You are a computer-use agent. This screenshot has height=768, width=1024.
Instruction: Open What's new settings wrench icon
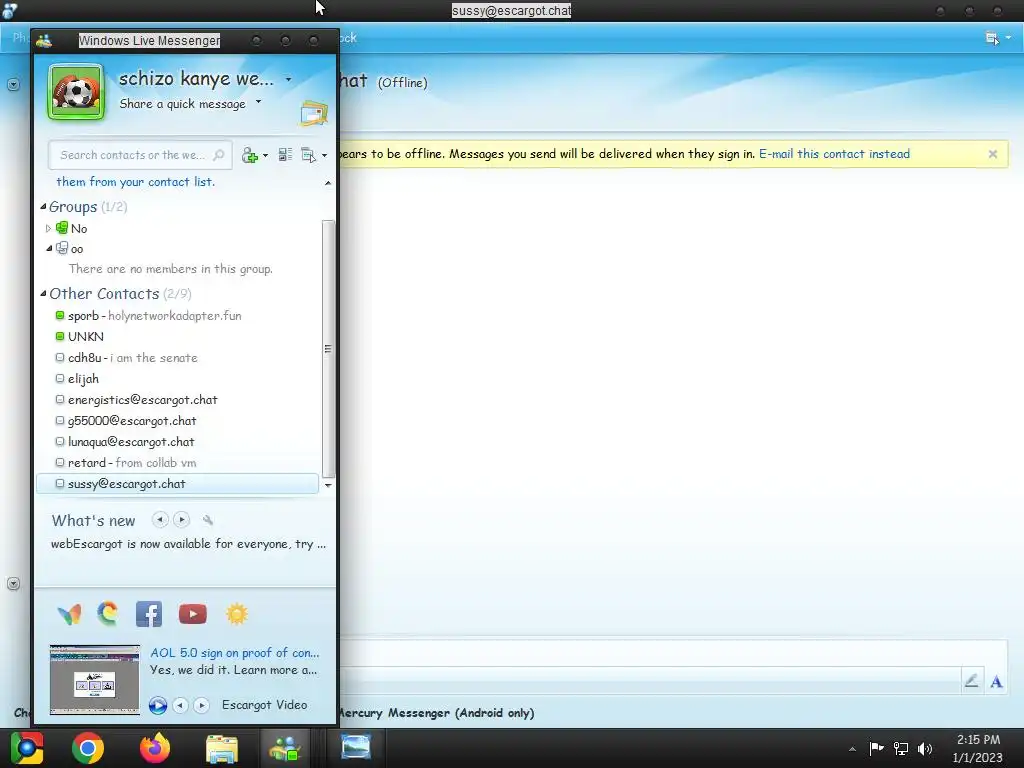[208, 520]
